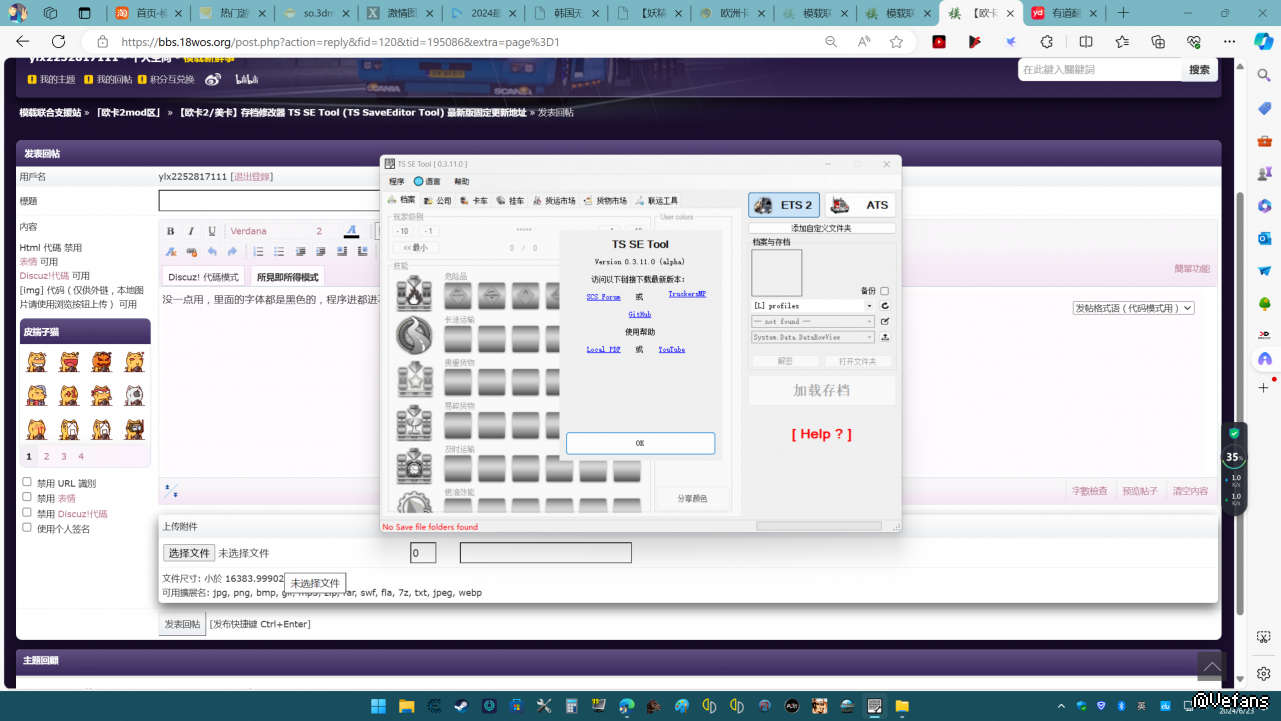
Task: Click the bold formatting icon in the editor
Action: (171, 231)
